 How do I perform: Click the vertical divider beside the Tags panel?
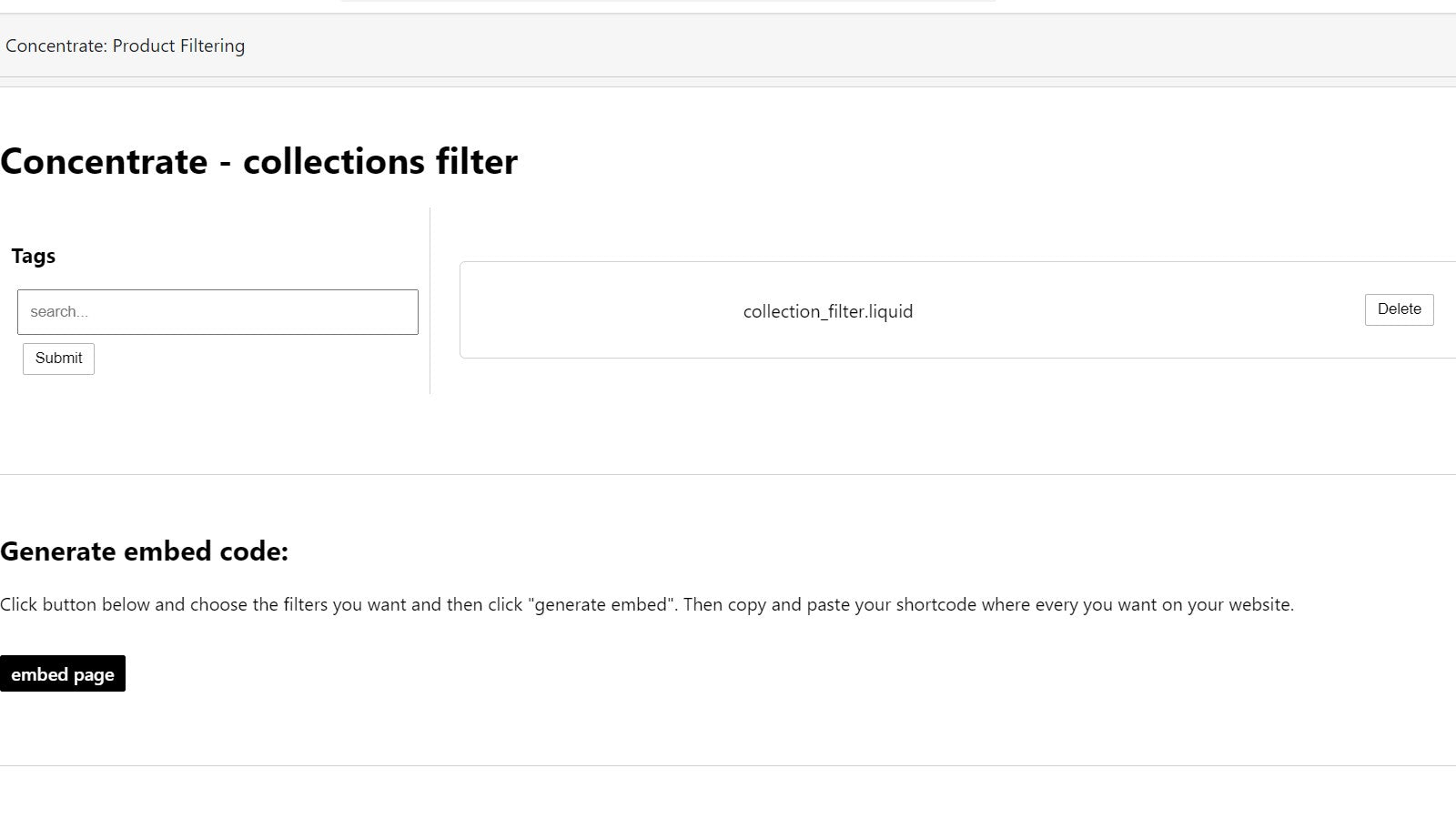(430, 300)
